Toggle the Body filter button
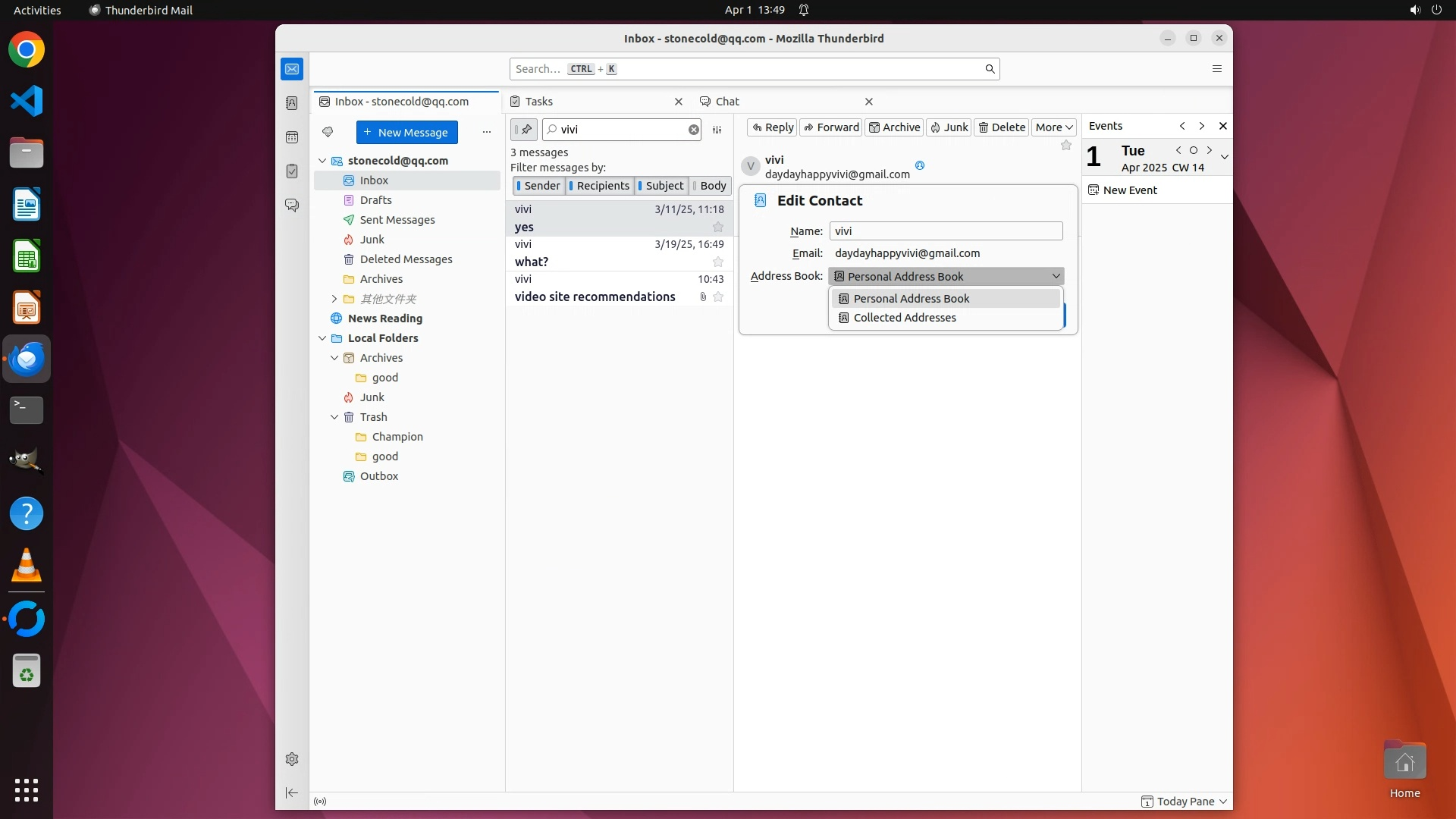The image size is (1456, 819). pos(710,186)
